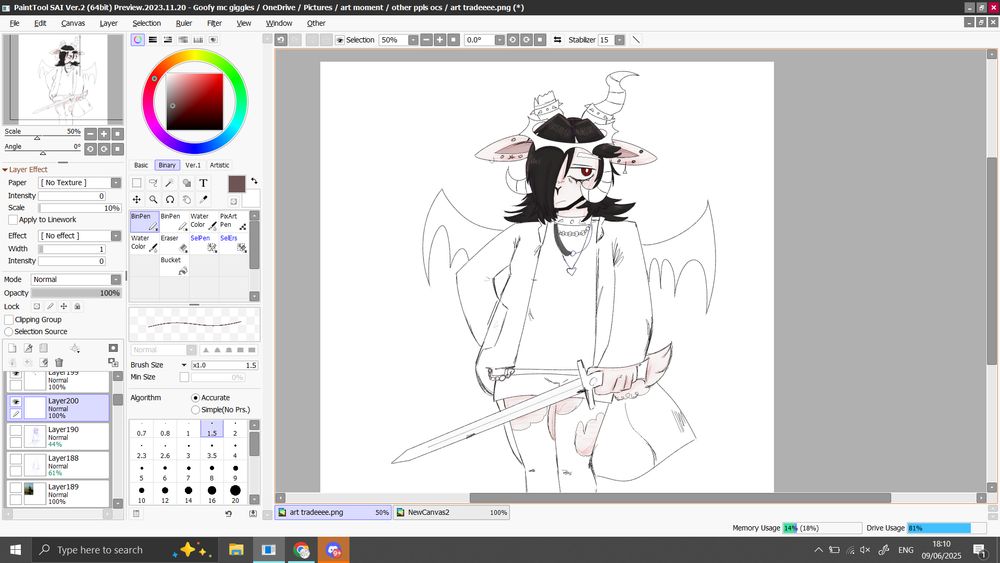Enable the Clipping Group checkbox
Screen dimensions: 1000x563
9,319
